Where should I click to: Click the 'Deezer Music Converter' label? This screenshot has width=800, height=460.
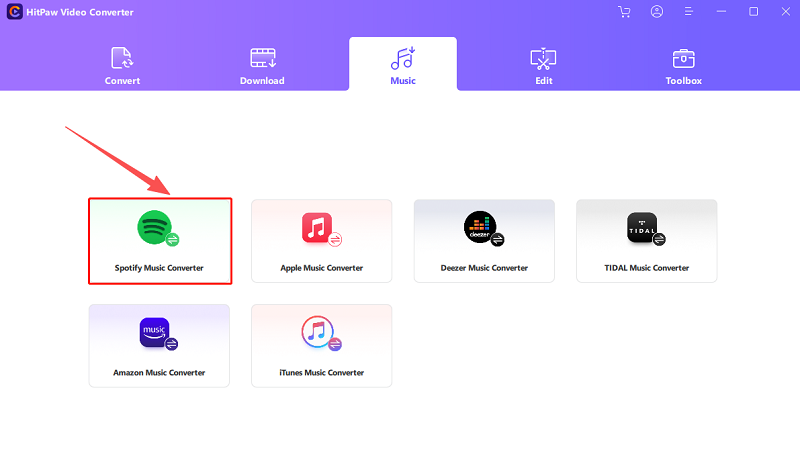pos(484,268)
